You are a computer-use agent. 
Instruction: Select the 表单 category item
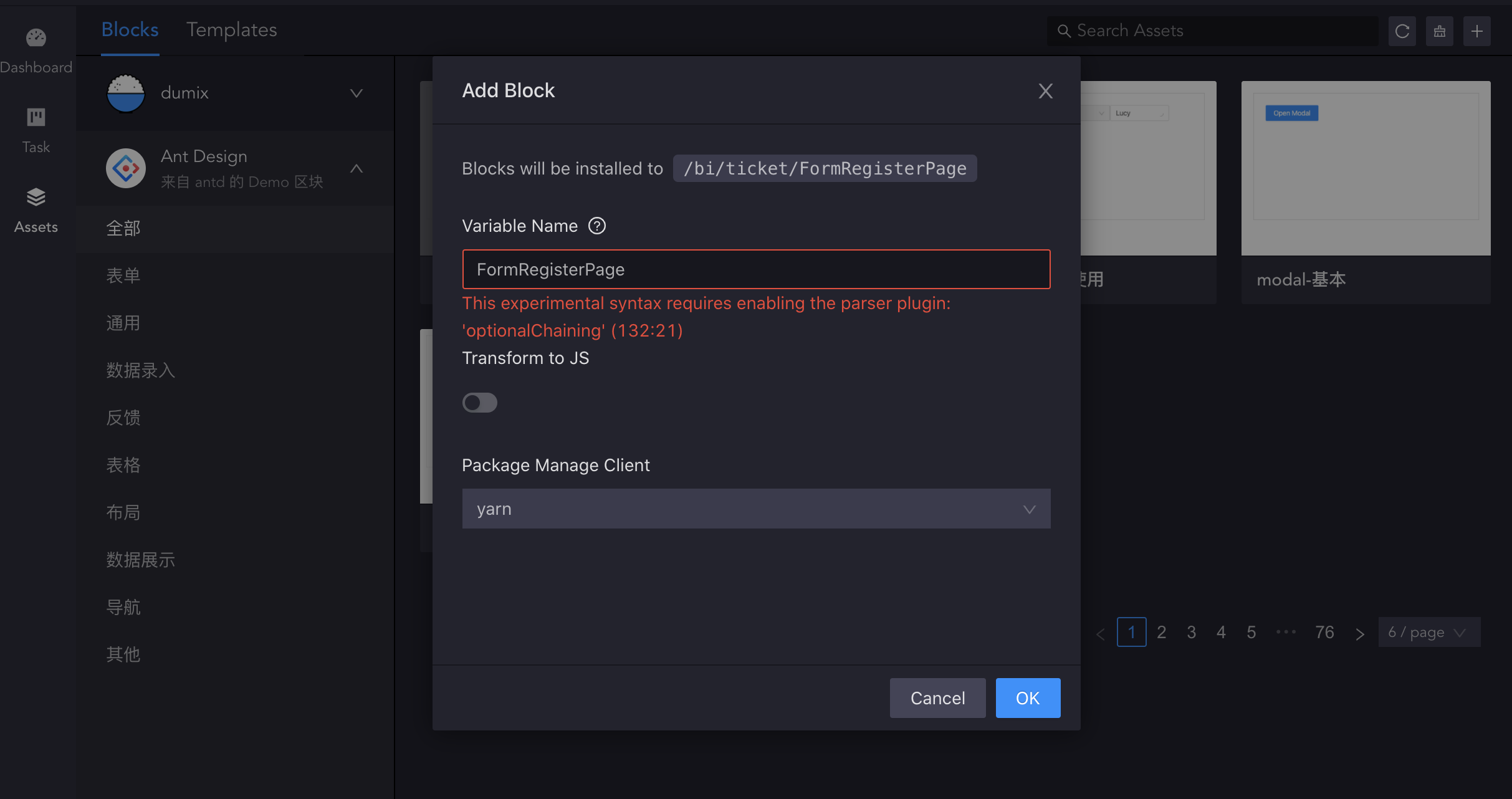123,275
